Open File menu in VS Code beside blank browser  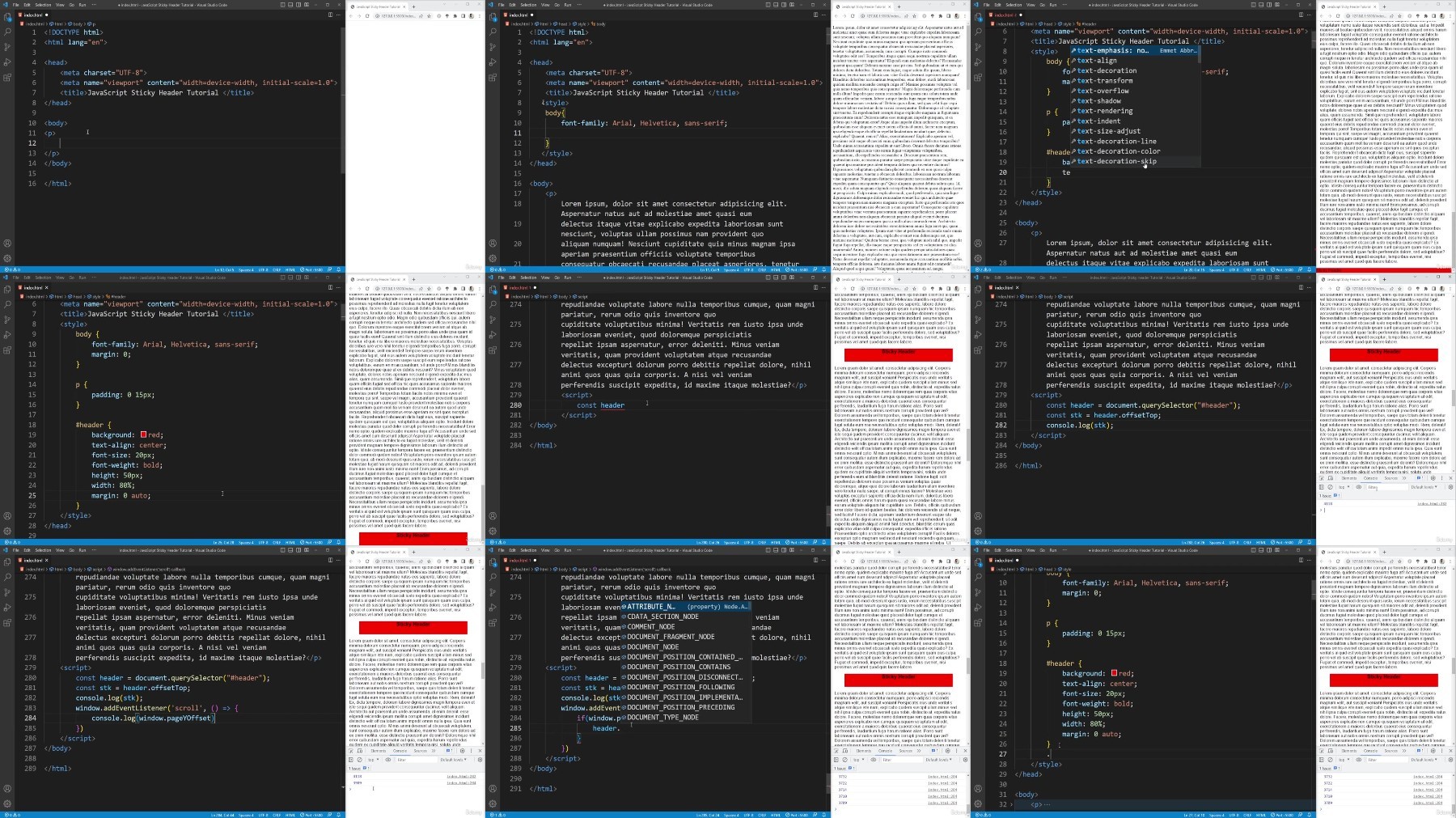coord(15,5)
